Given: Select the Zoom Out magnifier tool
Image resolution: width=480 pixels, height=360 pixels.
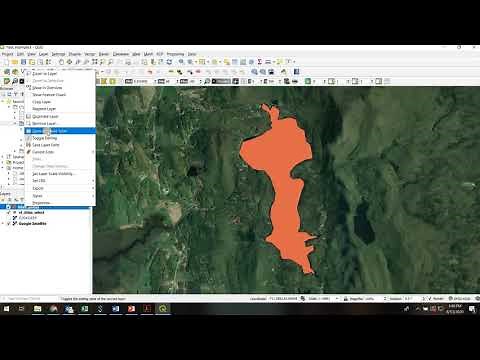Looking at the screenshot, I should 86,62.
